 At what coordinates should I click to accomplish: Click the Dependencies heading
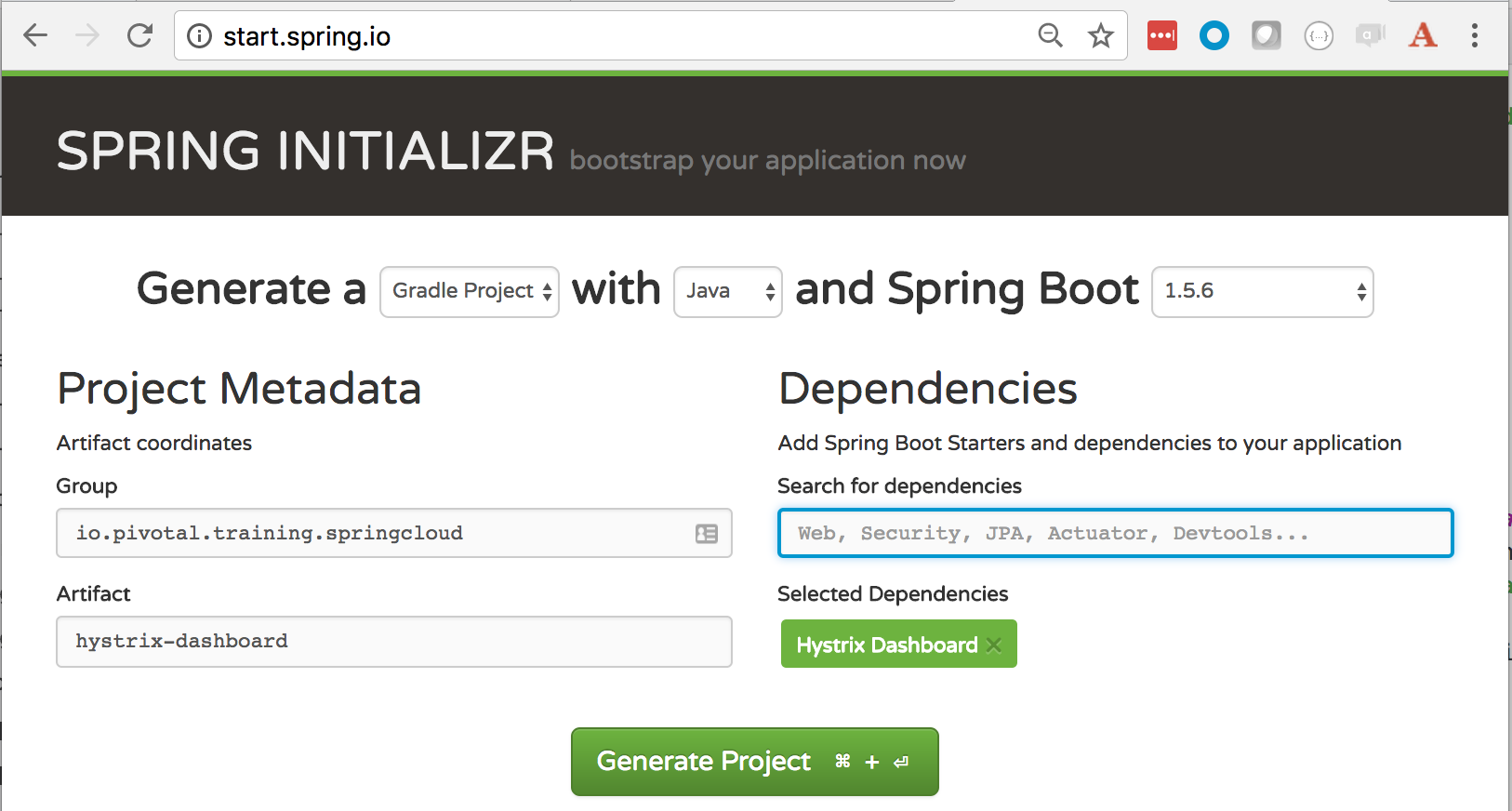(928, 389)
